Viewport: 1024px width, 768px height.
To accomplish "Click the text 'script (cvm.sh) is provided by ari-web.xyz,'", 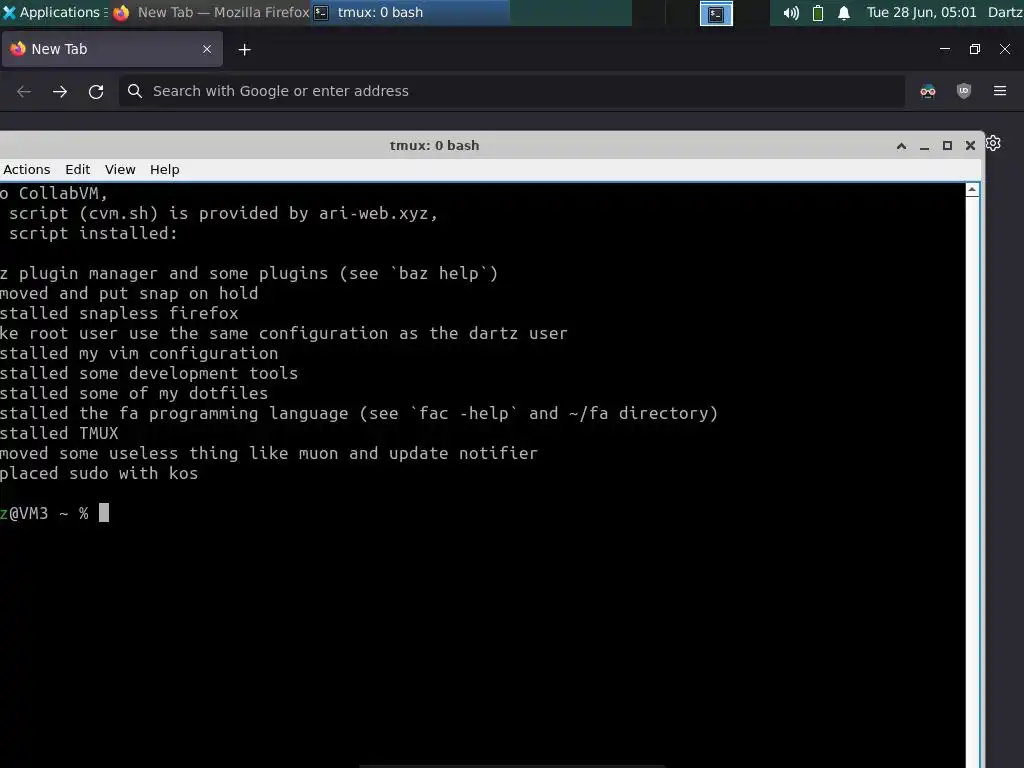I will click(223, 214).
